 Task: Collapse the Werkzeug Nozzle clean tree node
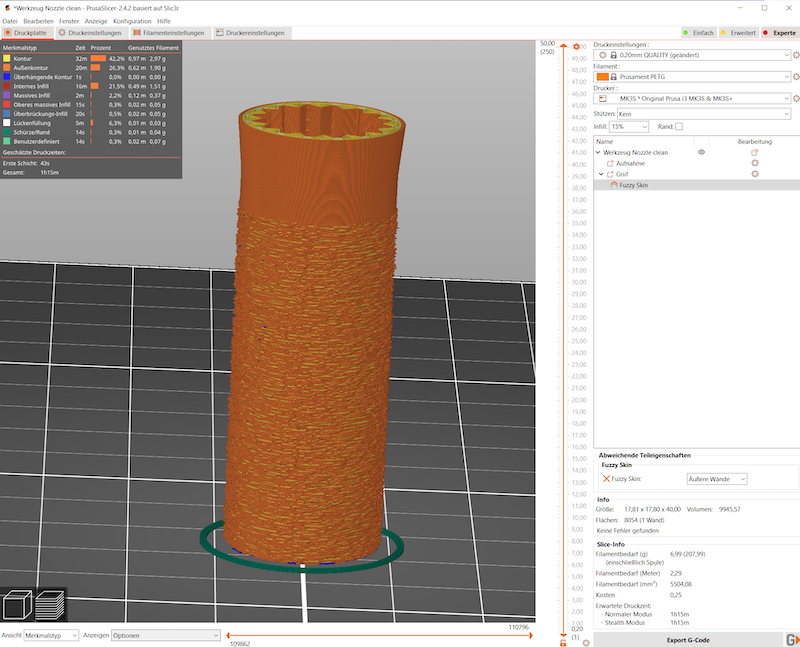[x=598, y=152]
